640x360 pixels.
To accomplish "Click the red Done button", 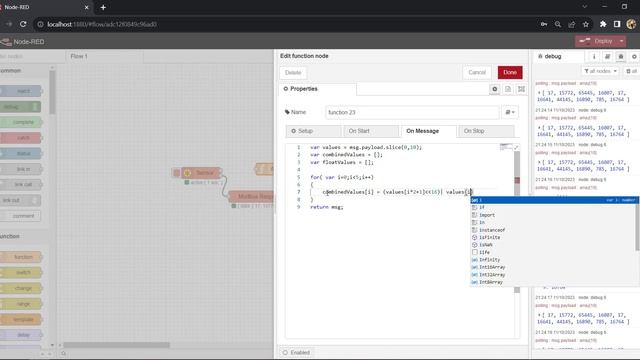I will [510, 72].
